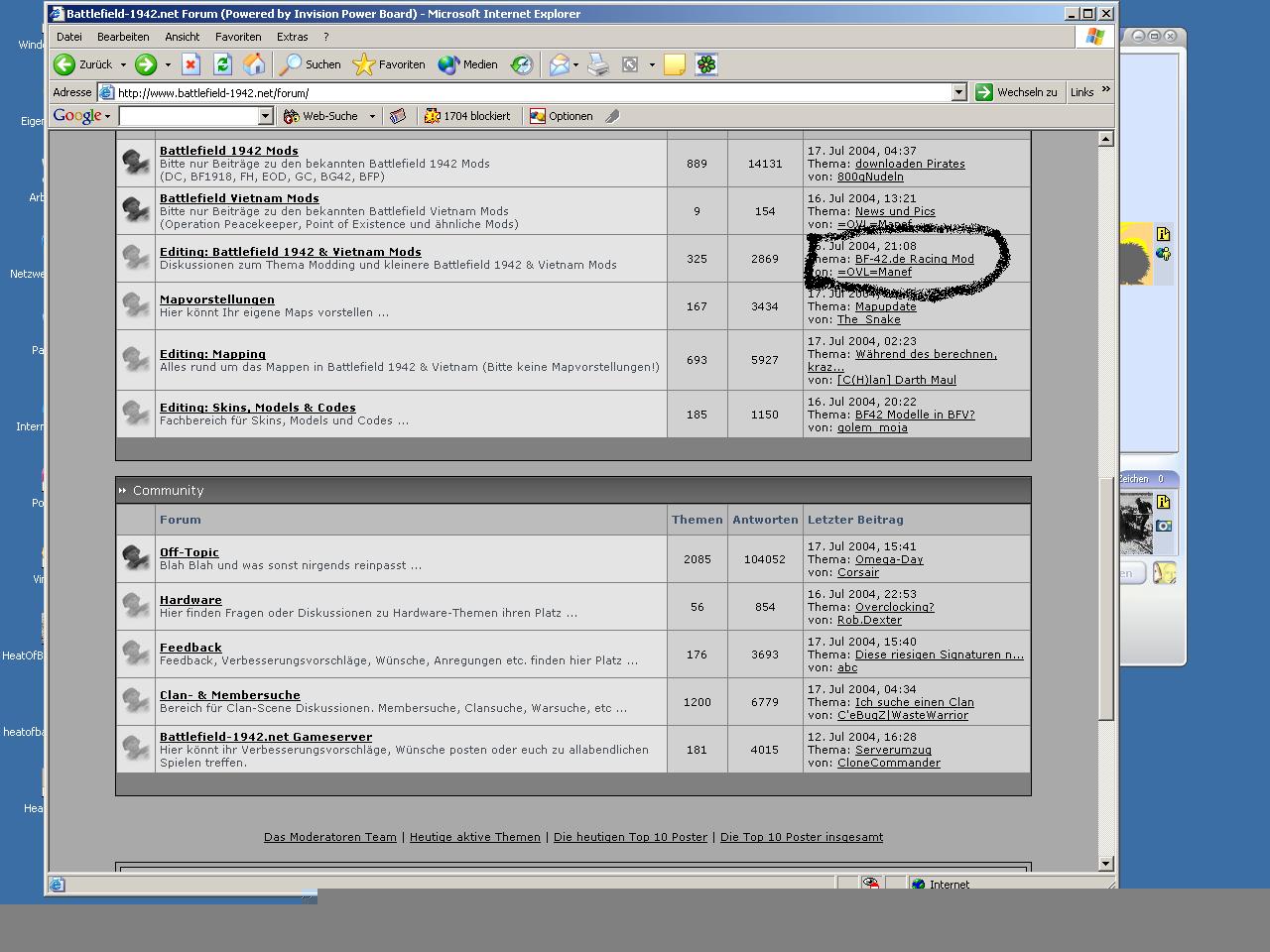
Task: Click in the Google toolbar search field
Action: 189,116
